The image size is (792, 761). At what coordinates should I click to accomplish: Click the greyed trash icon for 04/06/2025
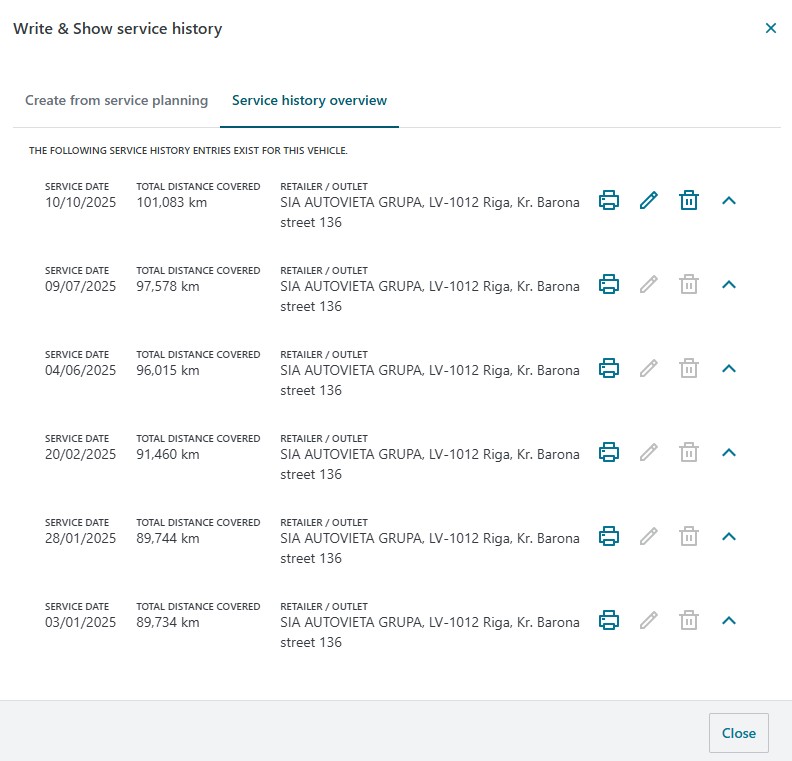coord(688,368)
